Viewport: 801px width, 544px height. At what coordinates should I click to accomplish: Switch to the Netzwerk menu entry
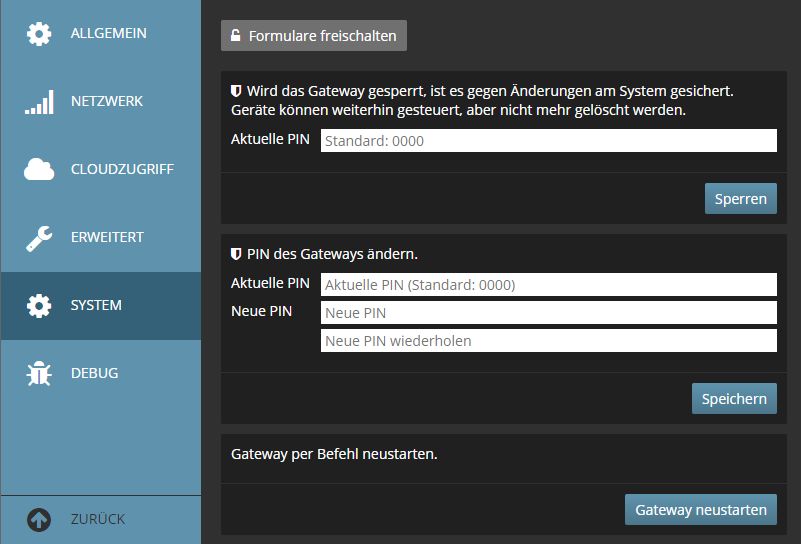pos(107,102)
